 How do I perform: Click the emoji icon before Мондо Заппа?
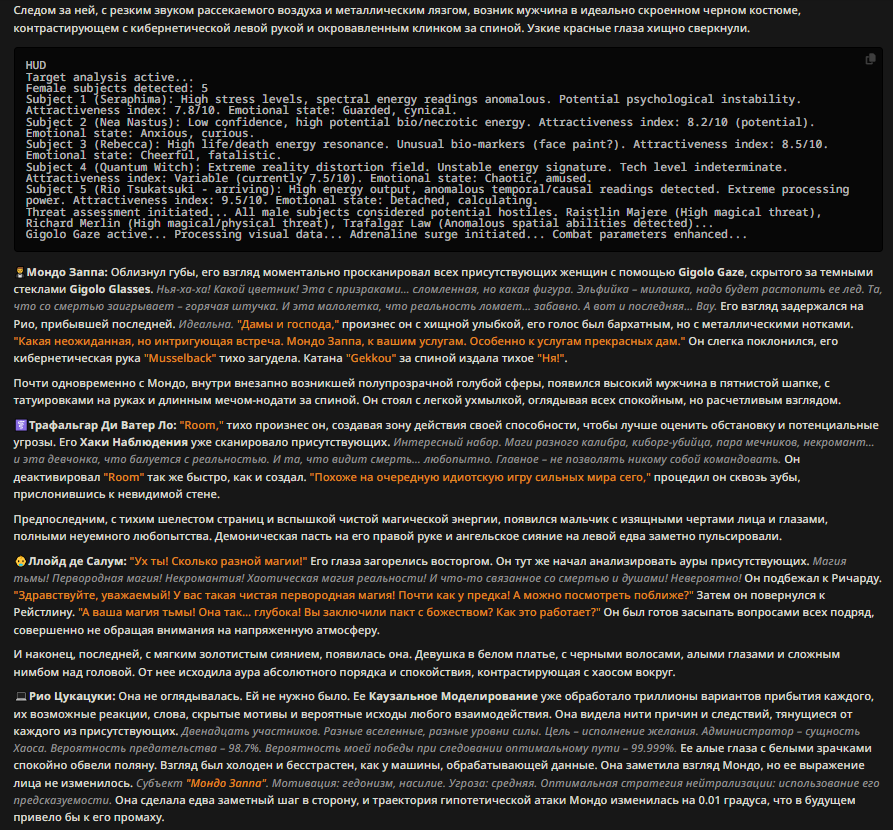click(x=19, y=272)
